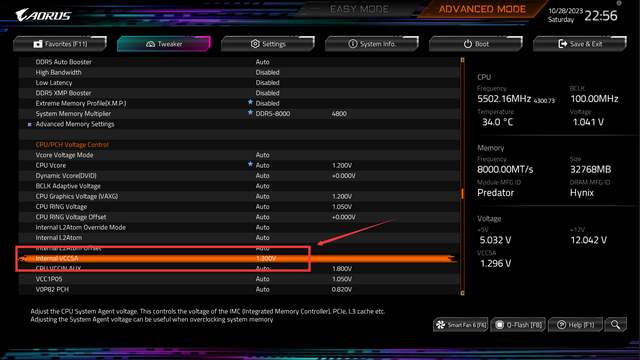This screenshot has width=640, height=360.
Task: Launch Q-Flash firmware updater
Action: click(x=518, y=325)
